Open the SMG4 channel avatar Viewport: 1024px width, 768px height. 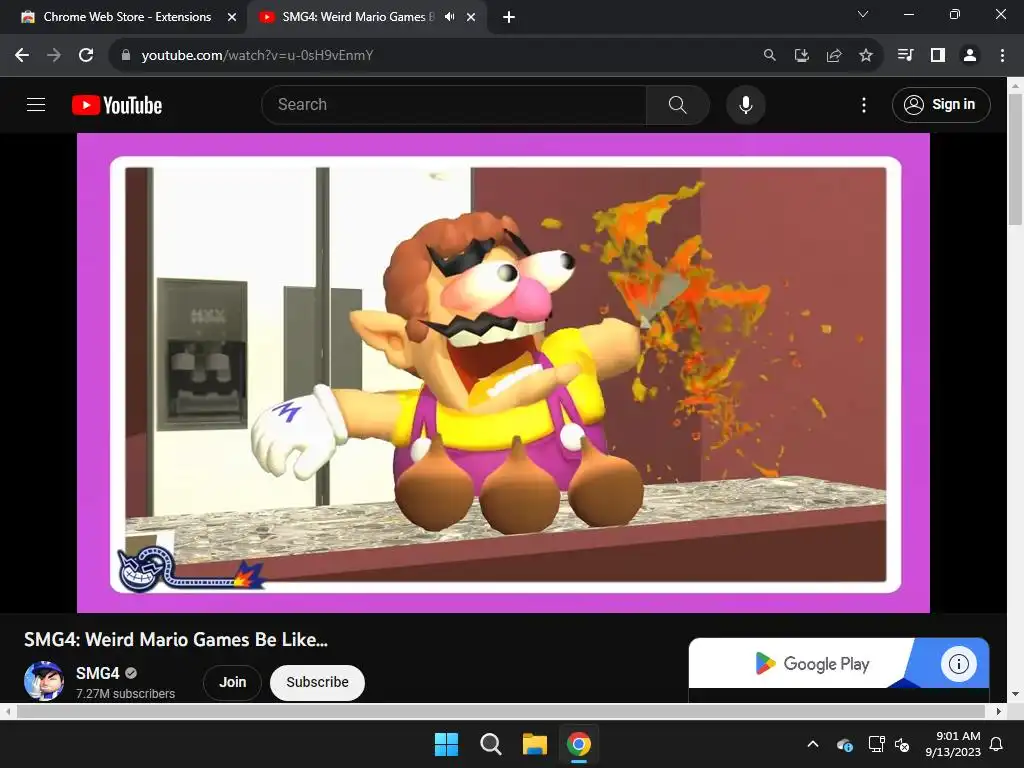44,680
